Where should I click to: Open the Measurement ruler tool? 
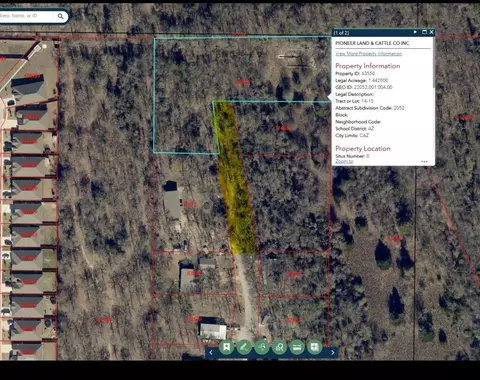click(297, 347)
